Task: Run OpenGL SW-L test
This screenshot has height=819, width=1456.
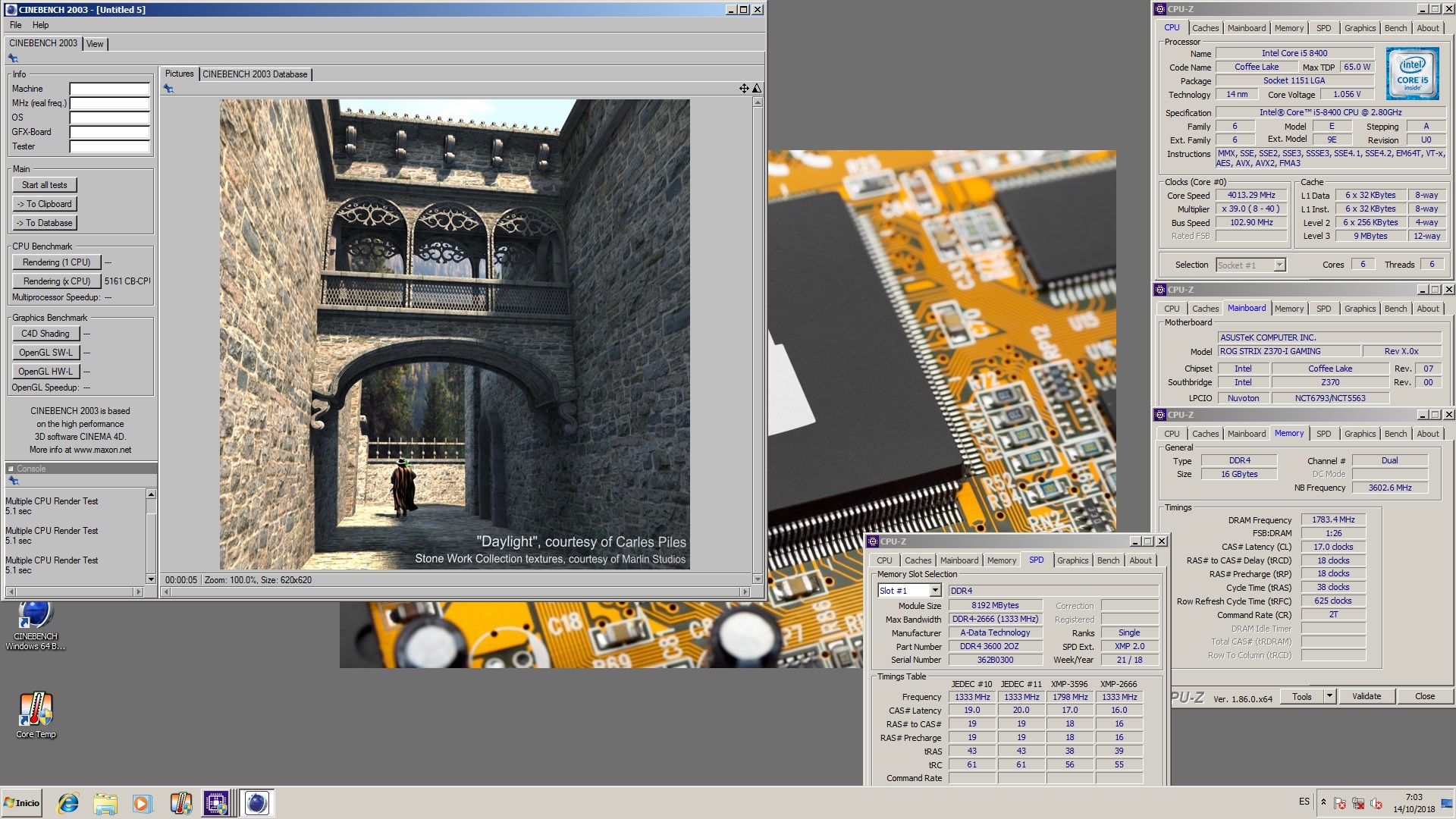Action: pyautogui.click(x=45, y=353)
